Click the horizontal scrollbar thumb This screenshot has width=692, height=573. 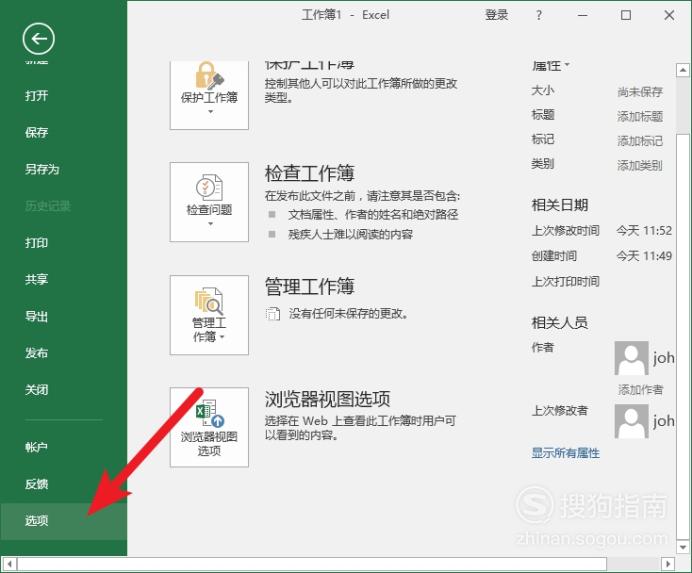tap(312, 564)
